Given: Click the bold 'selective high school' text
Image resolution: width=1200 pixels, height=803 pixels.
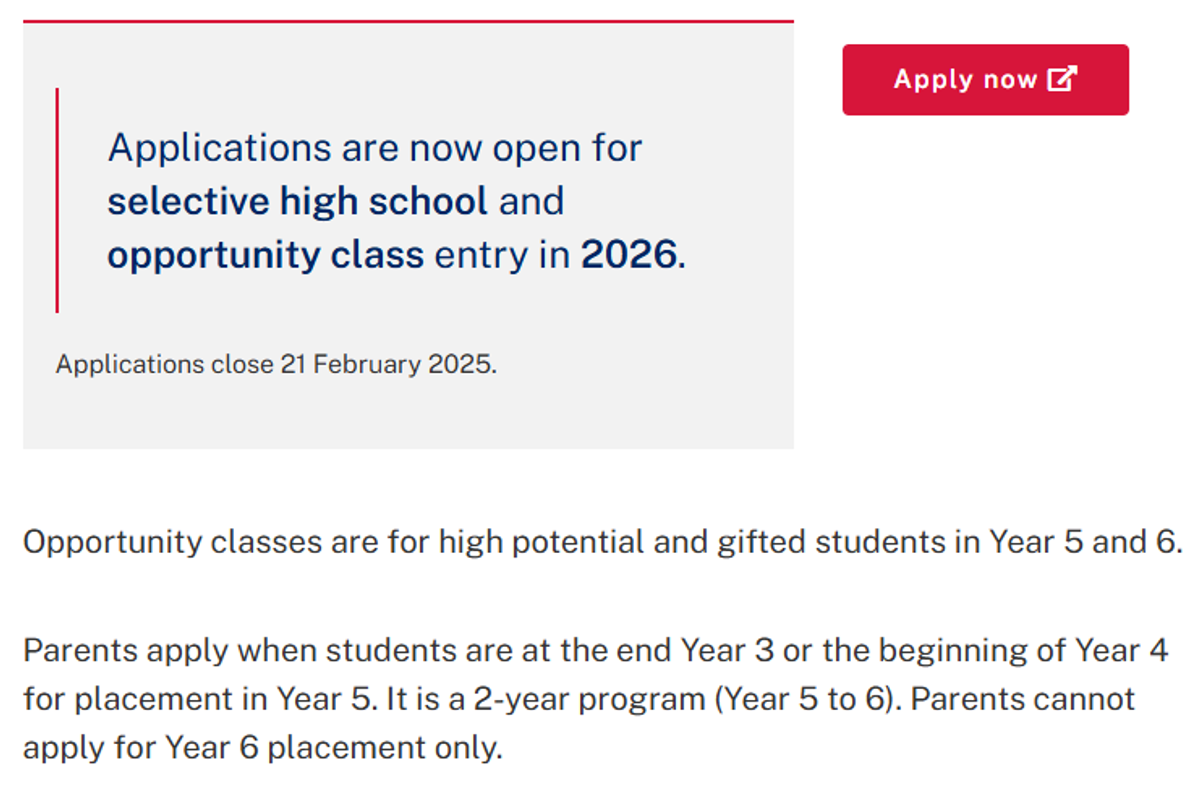Looking at the screenshot, I should click(x=298, y=201).
